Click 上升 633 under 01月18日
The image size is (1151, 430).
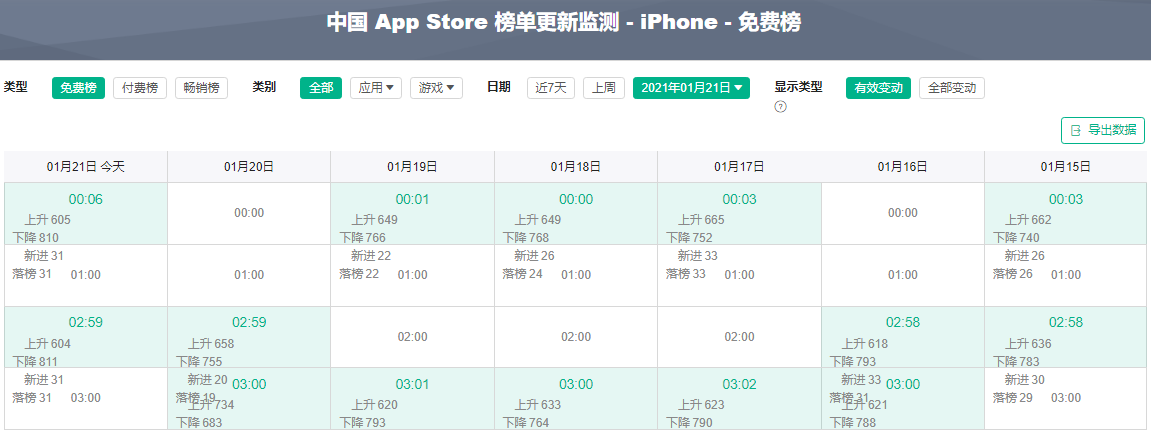coord(538,405)
